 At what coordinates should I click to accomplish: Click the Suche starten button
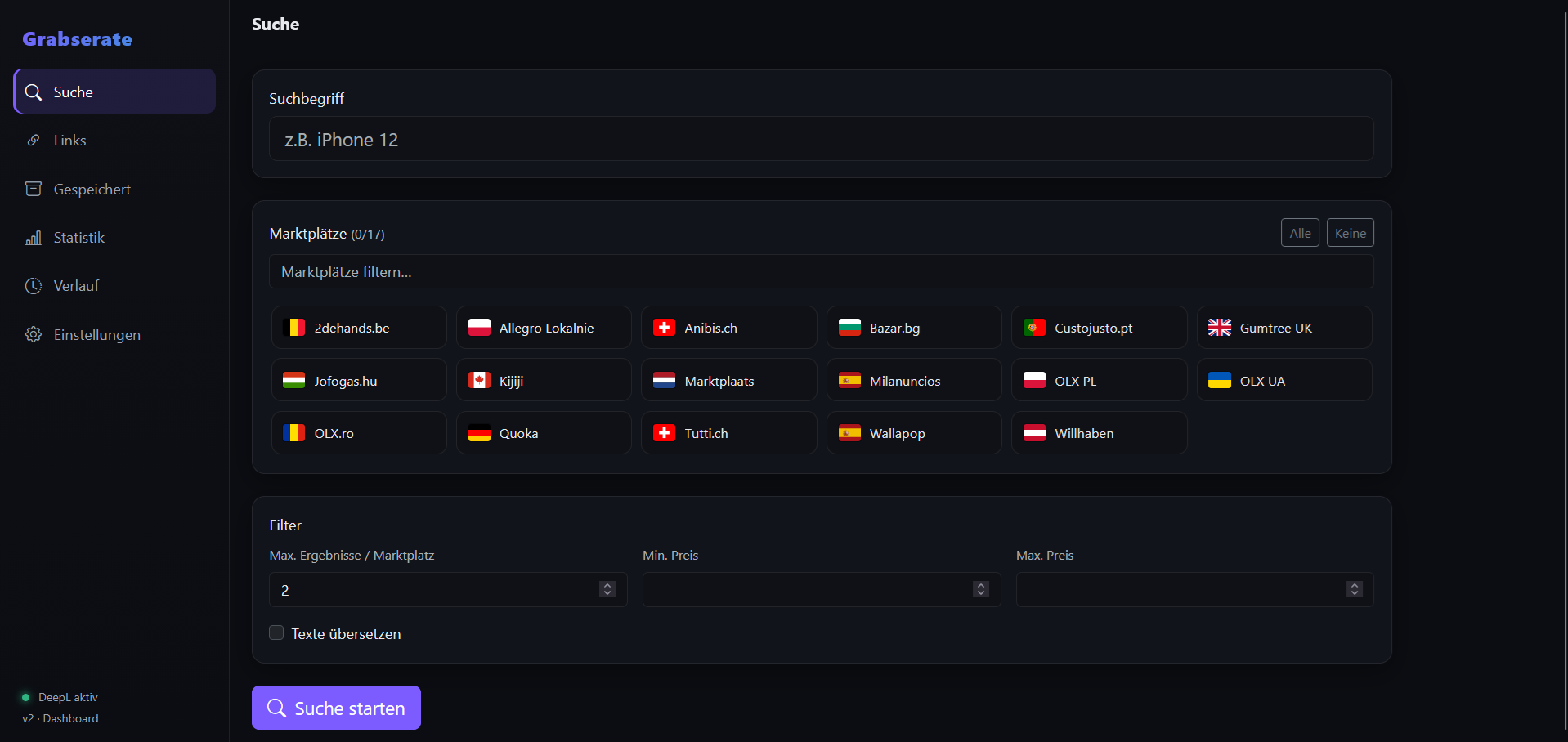(x=336, y=708)
